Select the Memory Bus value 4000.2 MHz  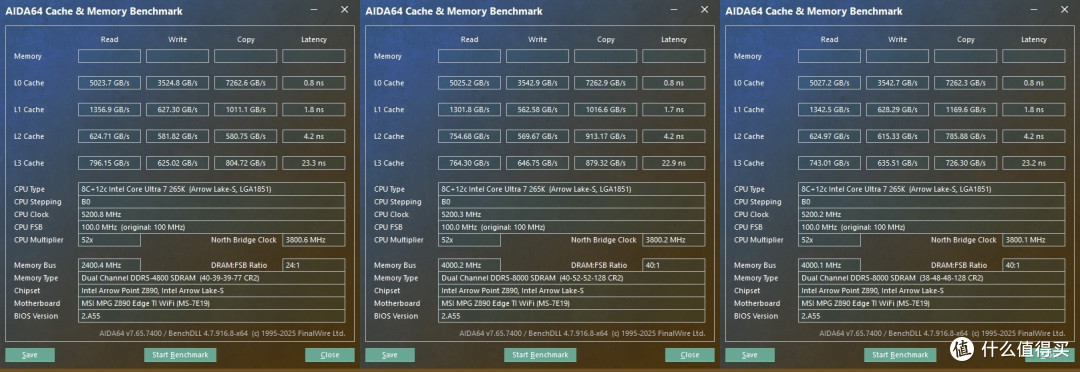click(469, 265)
